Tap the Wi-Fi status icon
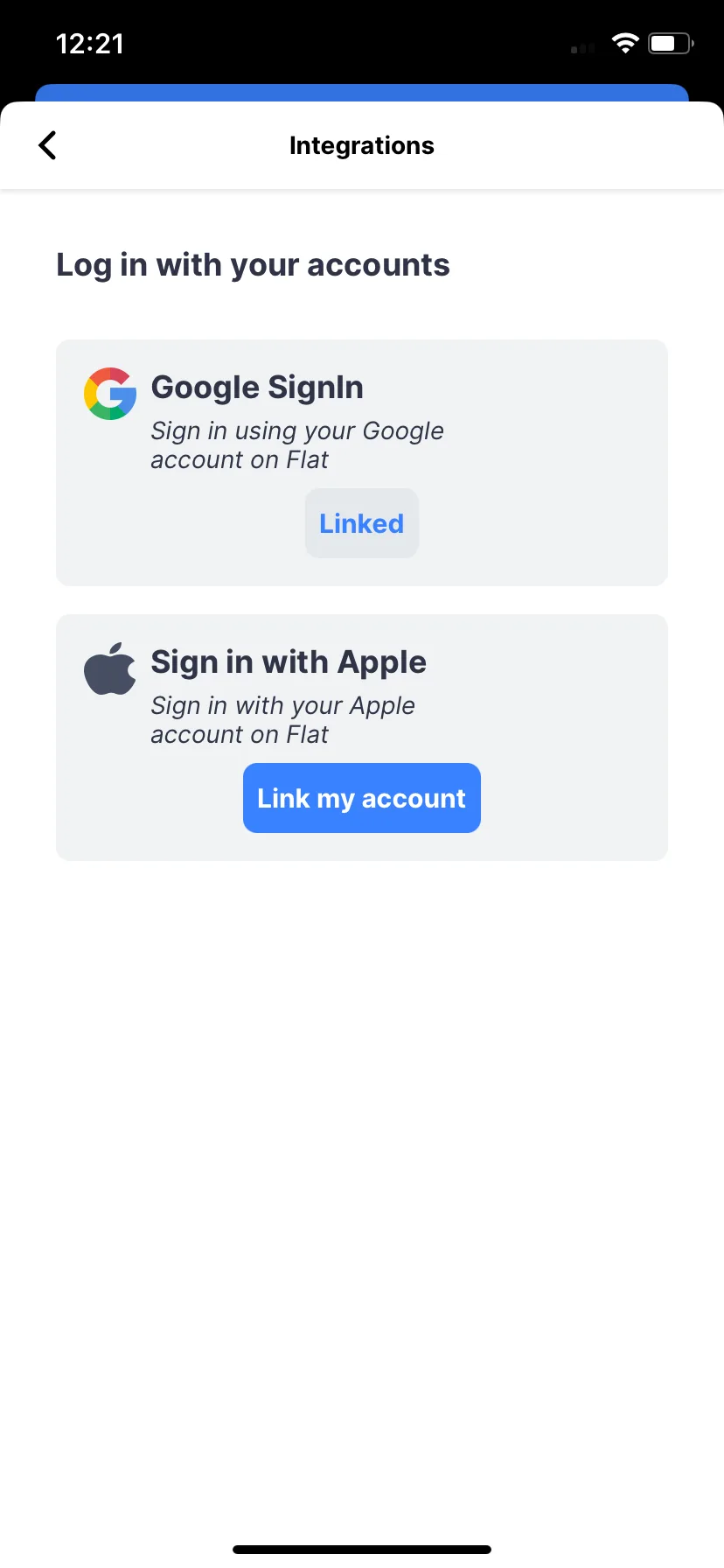This screenshot has height=1568, width=724. tap(625, 44)
